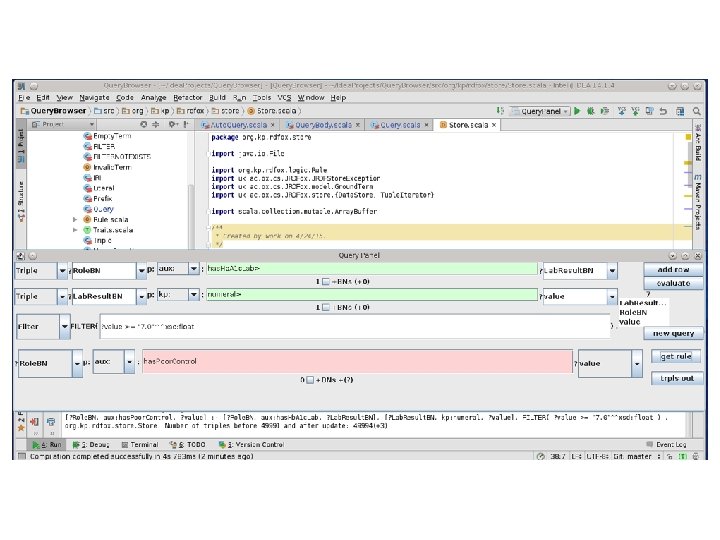This screenshot has width=720, height=540.
Task: Click the evaluate button
Action: [673, 283]
